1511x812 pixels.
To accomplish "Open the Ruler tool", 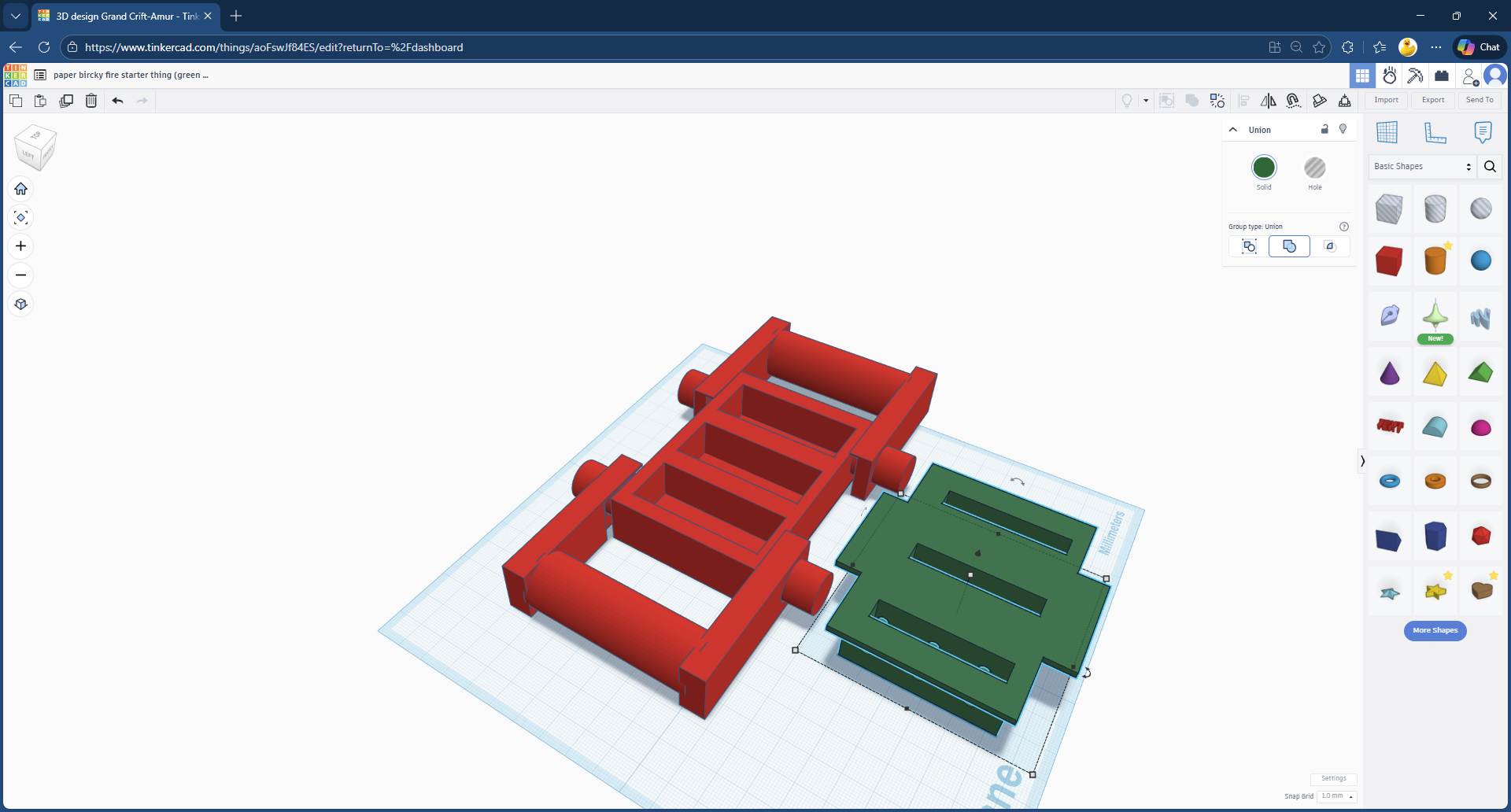I will point(1435,132).
